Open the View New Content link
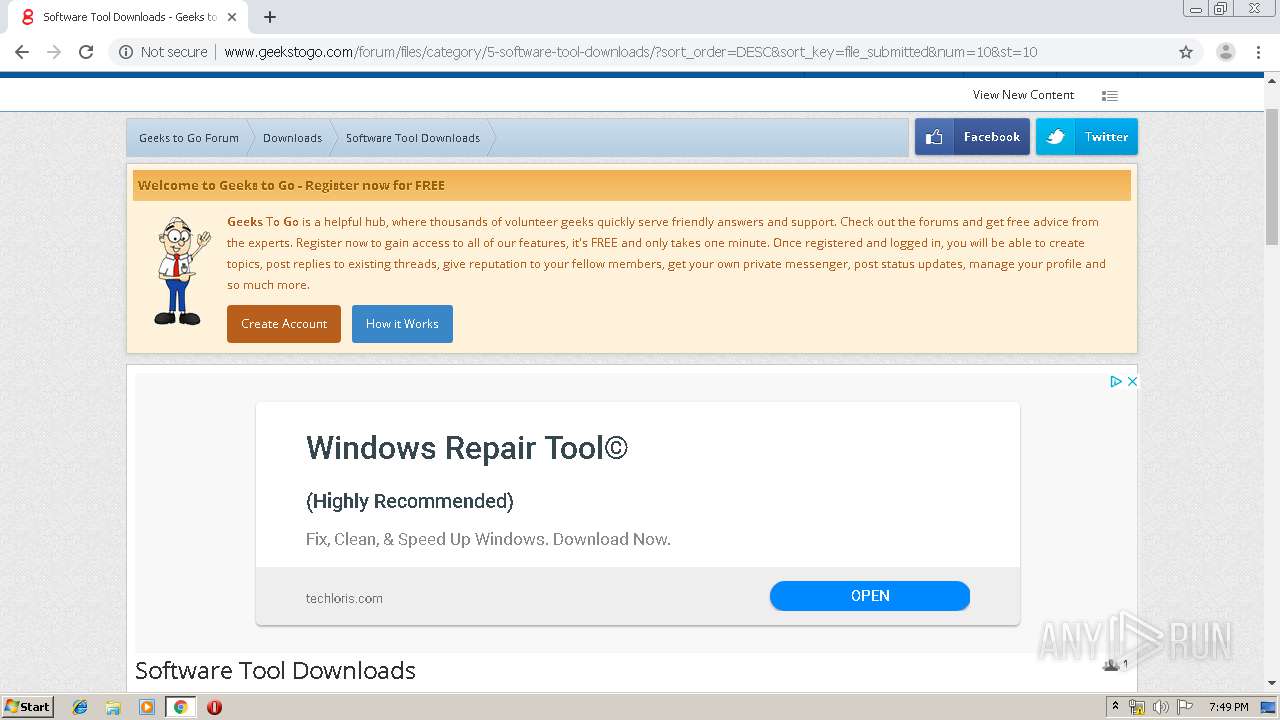This screenshot has width=1280, height=720. click(x=1023, y=95)
